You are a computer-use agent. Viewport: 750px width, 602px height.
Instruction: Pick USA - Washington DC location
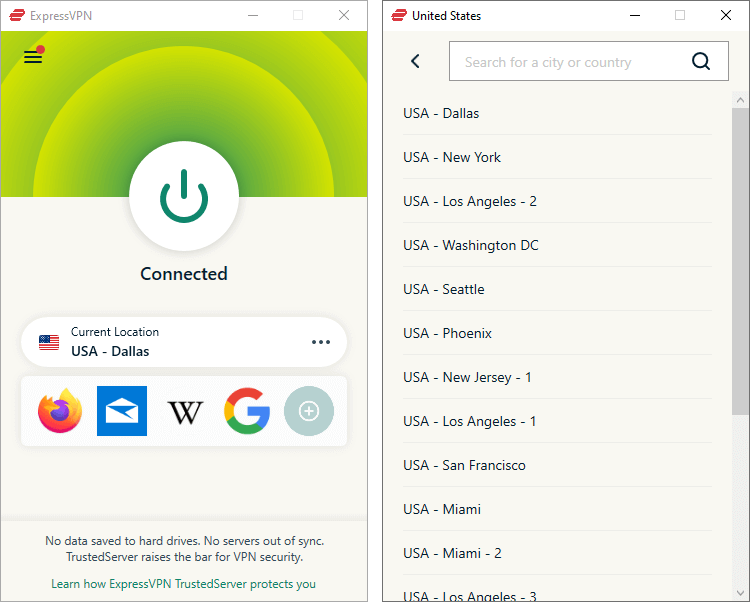coord(557,245)
